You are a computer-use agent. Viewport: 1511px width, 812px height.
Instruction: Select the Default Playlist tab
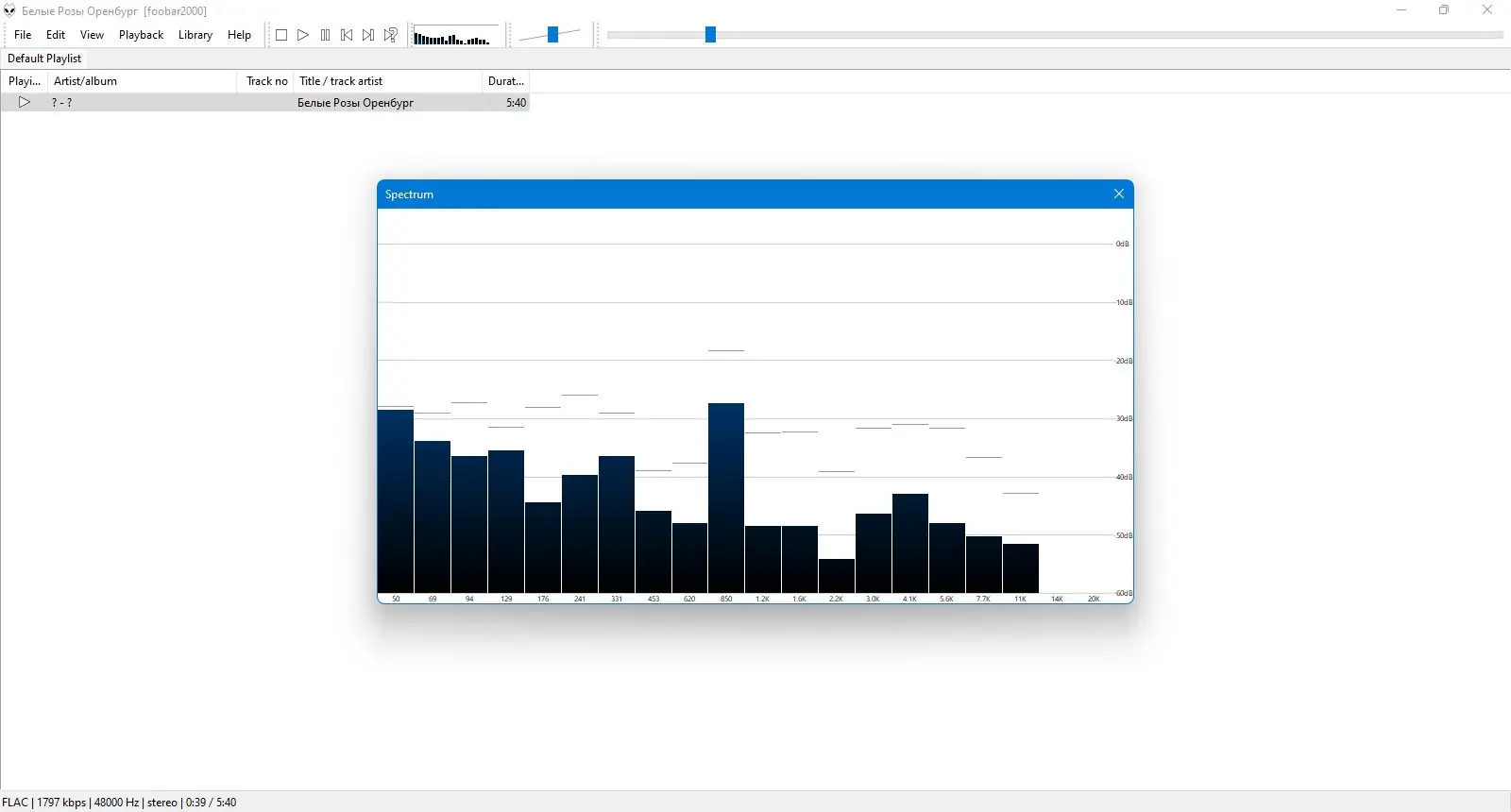(x=44, y=59)
